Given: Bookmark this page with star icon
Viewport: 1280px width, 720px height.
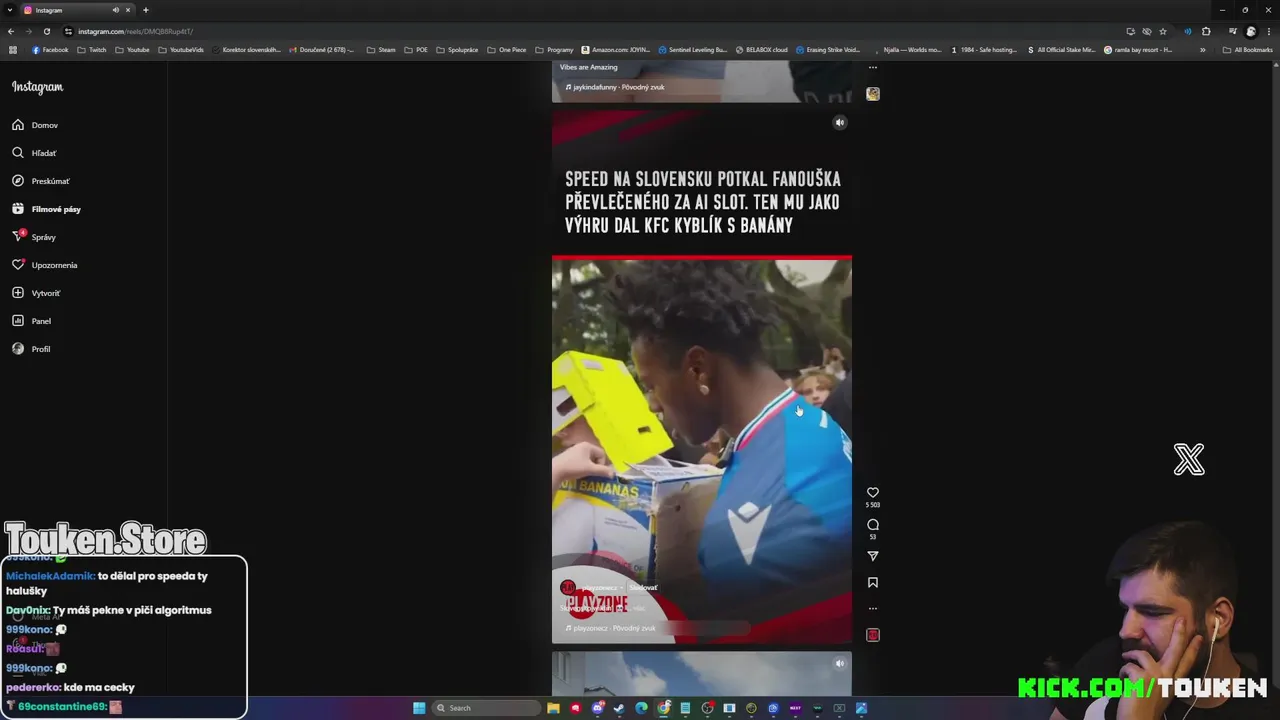Looking at the screenshot, I should (1163, 31).
